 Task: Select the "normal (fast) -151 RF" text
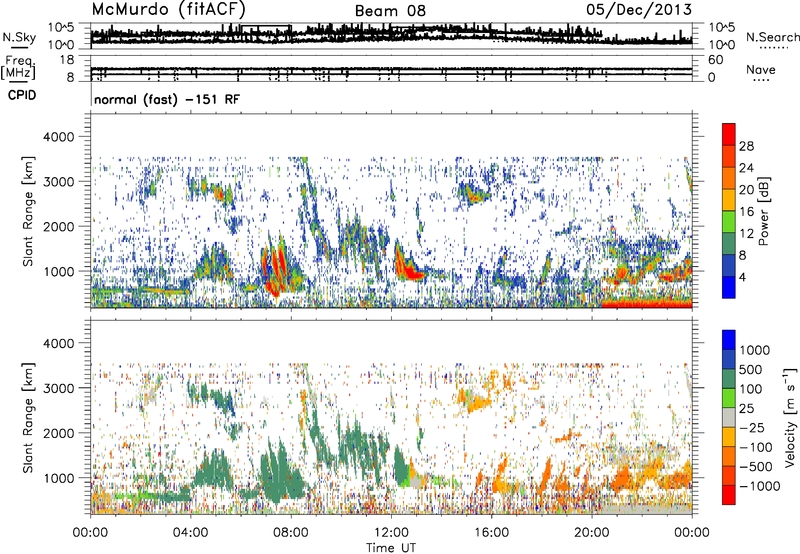pos(166,99)
